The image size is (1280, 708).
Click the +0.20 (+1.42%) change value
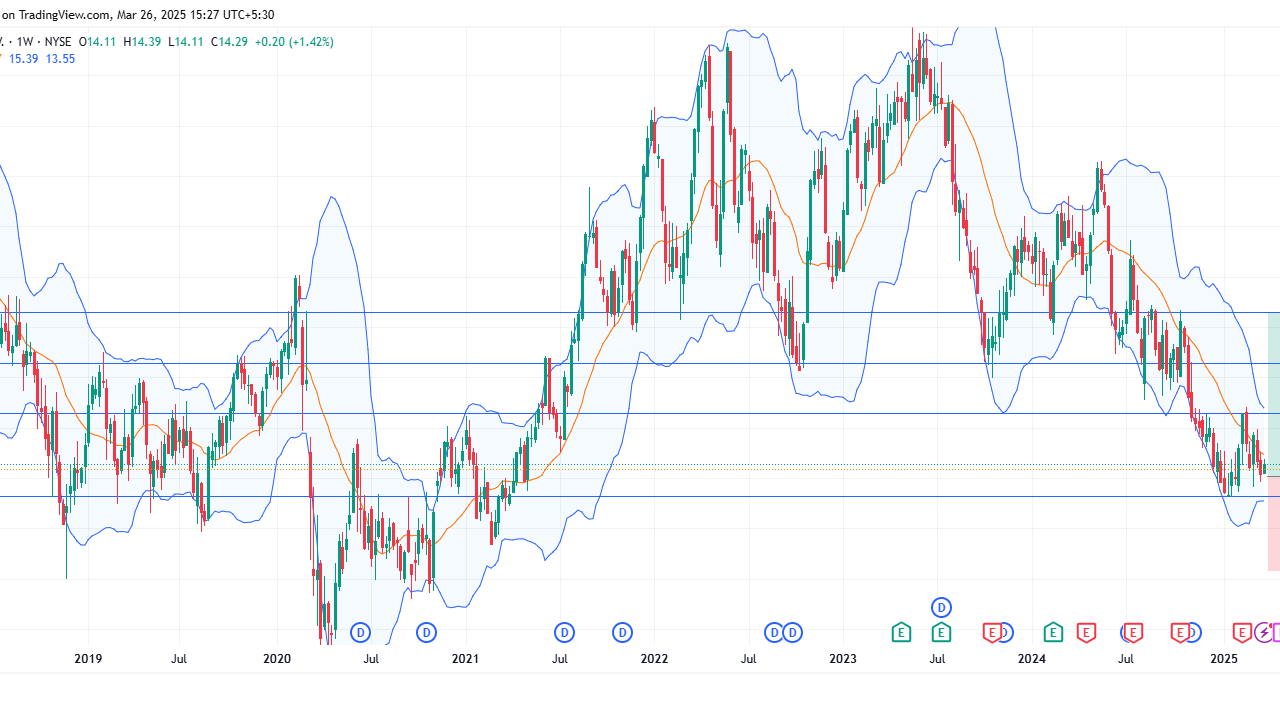point(293,42)
